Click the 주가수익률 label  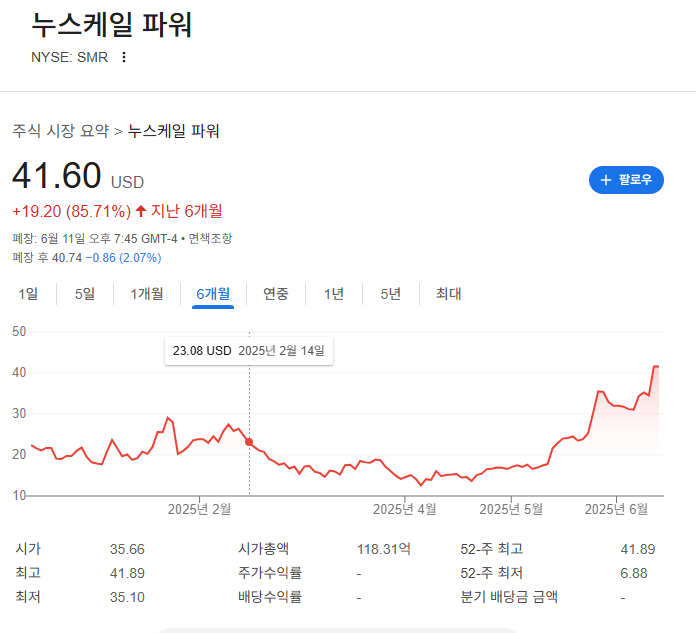click(x=270, y=573)
